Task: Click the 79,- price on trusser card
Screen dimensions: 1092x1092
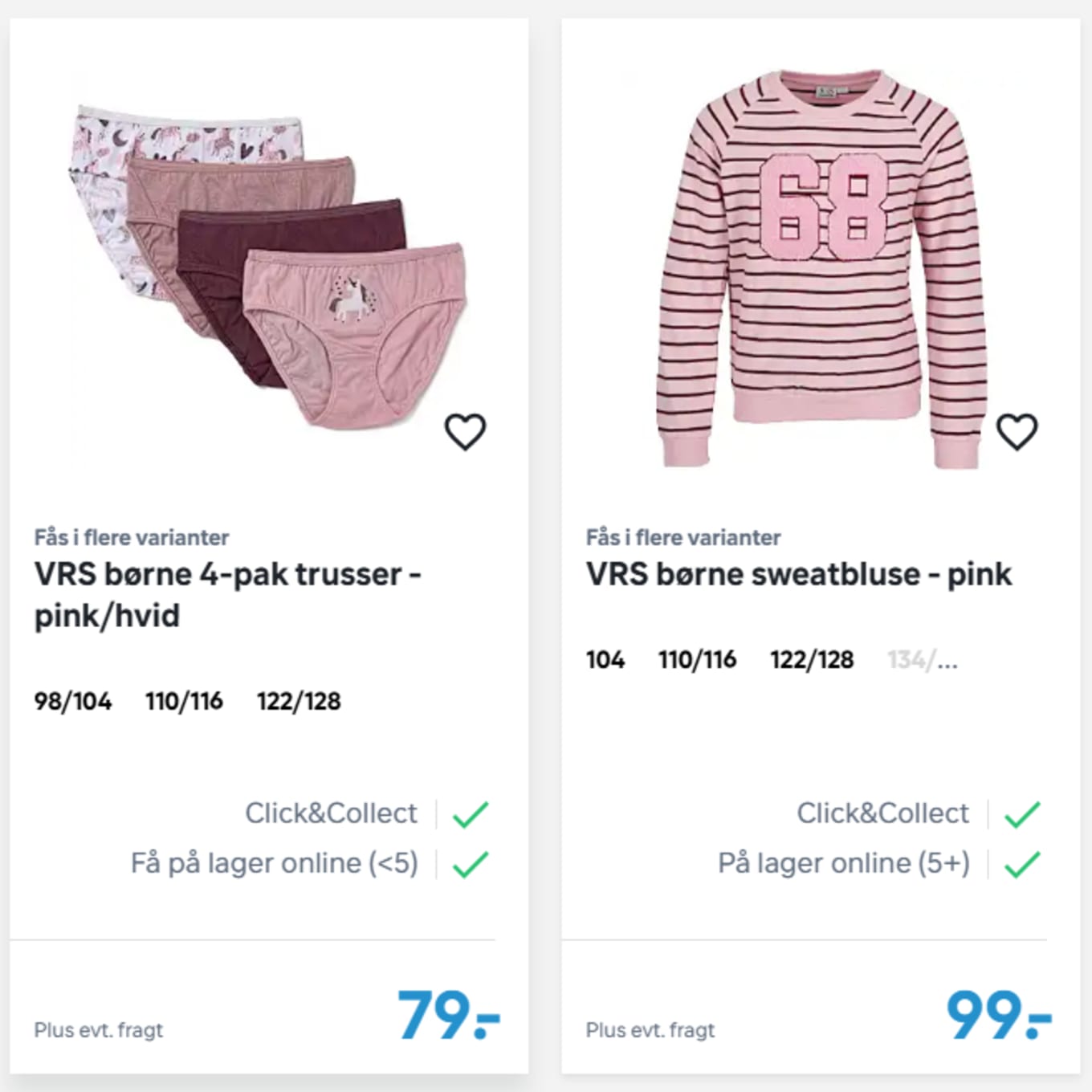Action: click(x=449, y=1014)
